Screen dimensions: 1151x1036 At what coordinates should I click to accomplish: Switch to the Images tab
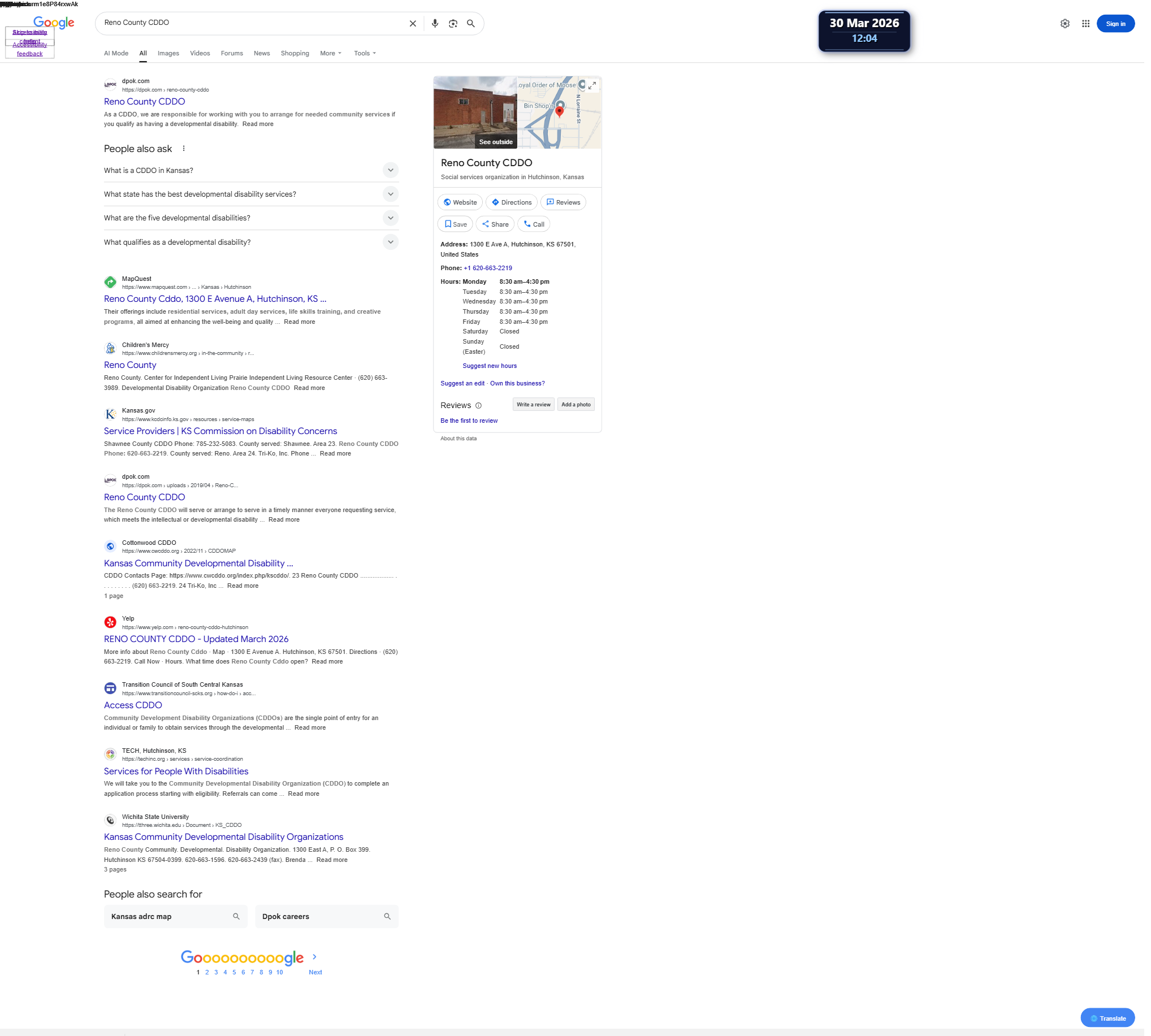(168, 53)
